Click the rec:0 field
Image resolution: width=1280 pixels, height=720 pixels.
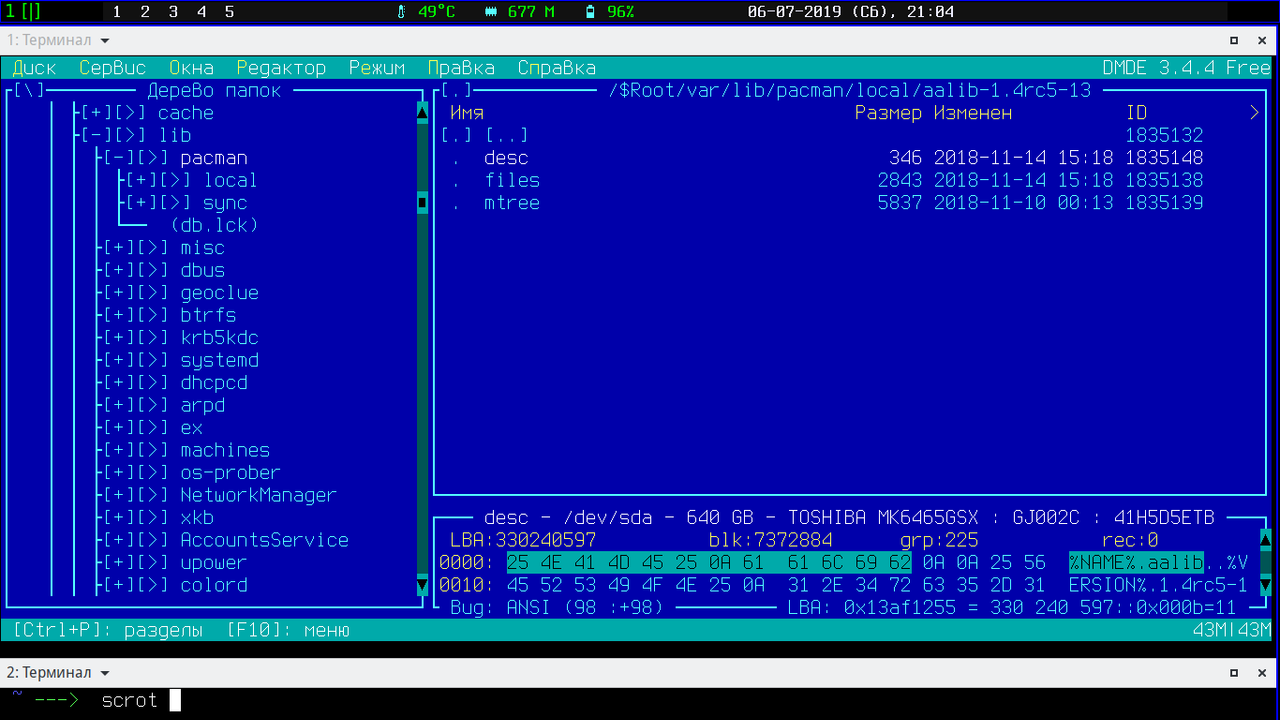coord(1131,540)
